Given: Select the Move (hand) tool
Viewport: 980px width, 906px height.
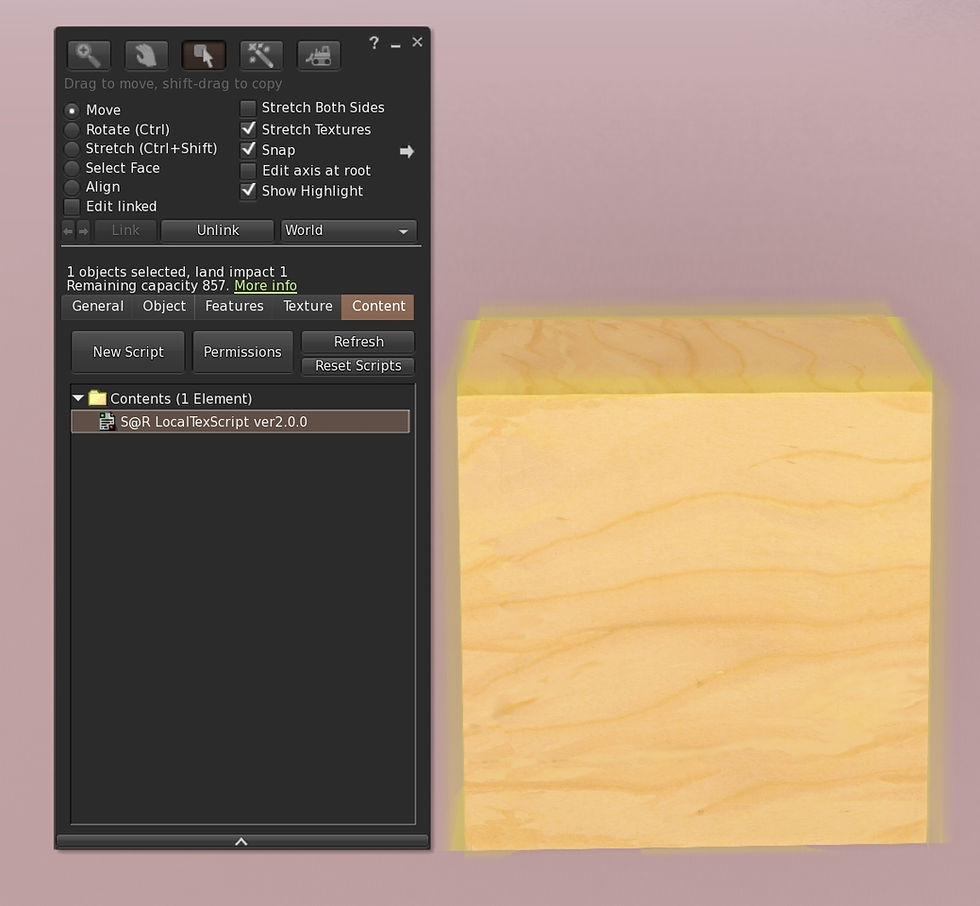Looking at the screenshot, I should [x=146, y=56].
